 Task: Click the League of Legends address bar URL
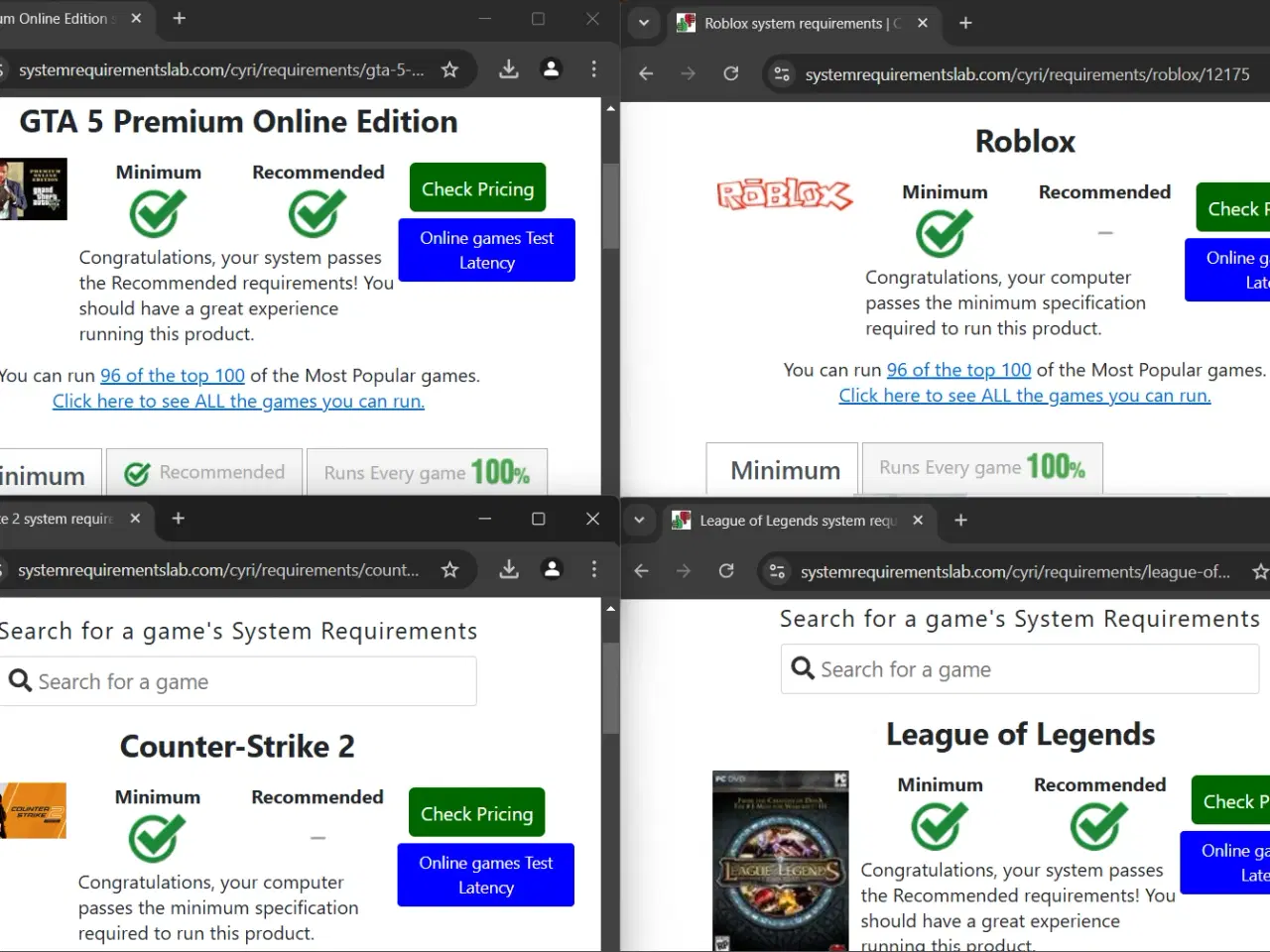pyautogui.click(x=1015, y=572)
